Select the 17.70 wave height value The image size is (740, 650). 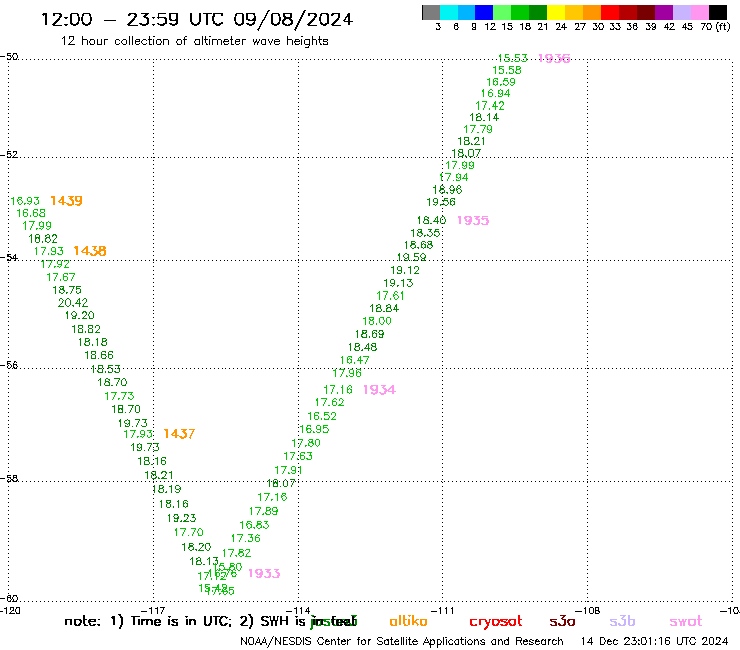coord(189,532)
